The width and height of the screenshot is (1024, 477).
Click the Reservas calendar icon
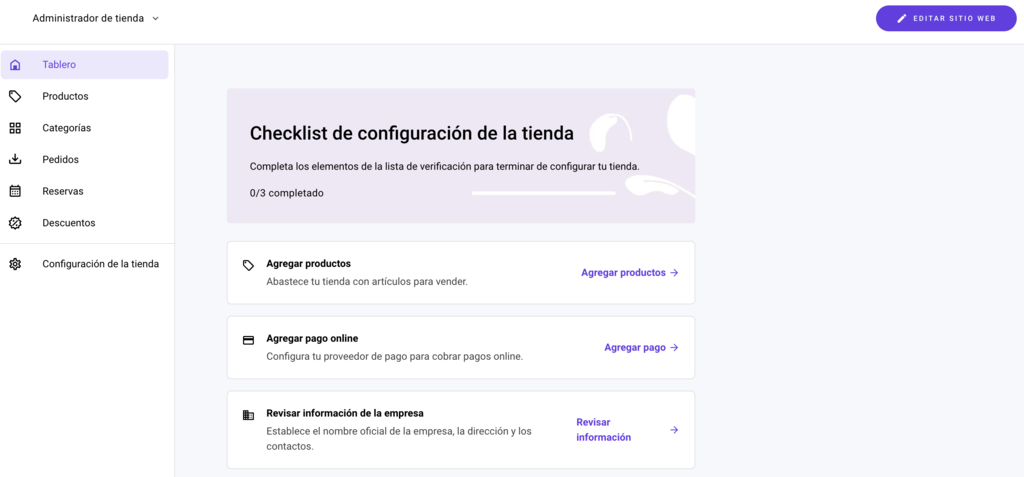[15, 191]
